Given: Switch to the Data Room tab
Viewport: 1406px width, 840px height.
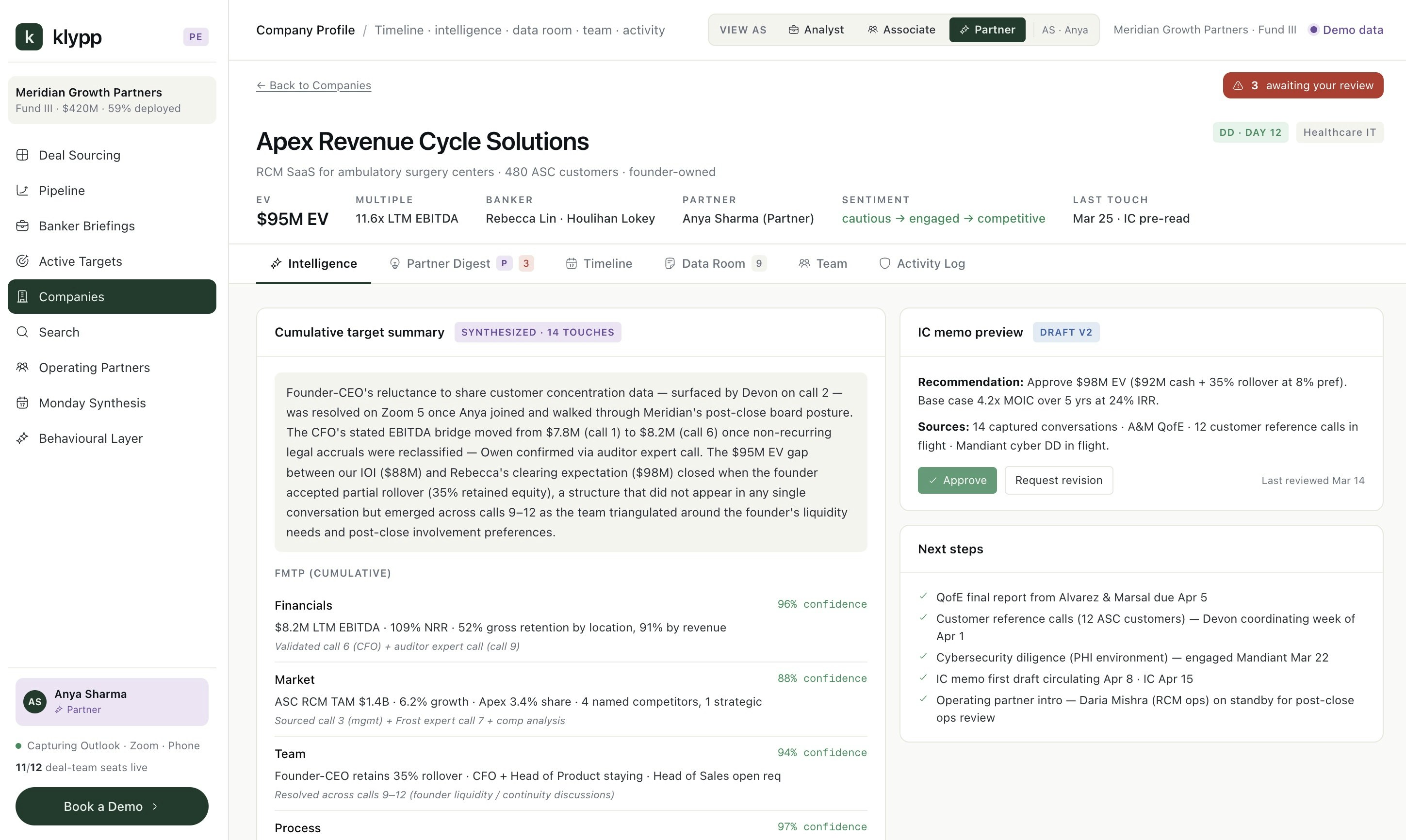Looking at the screenshot, I should (x=715, y=264).
